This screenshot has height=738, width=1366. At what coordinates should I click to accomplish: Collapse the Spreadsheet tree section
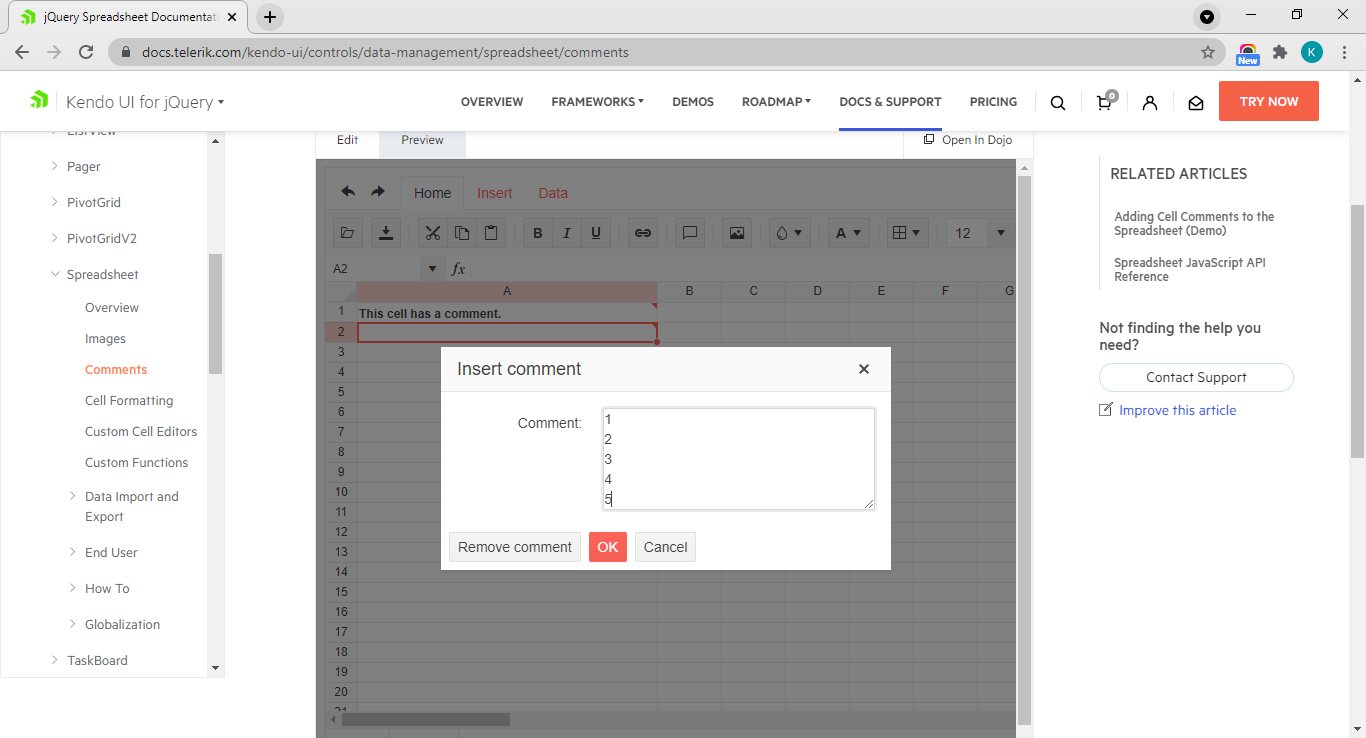pos(55,274)
